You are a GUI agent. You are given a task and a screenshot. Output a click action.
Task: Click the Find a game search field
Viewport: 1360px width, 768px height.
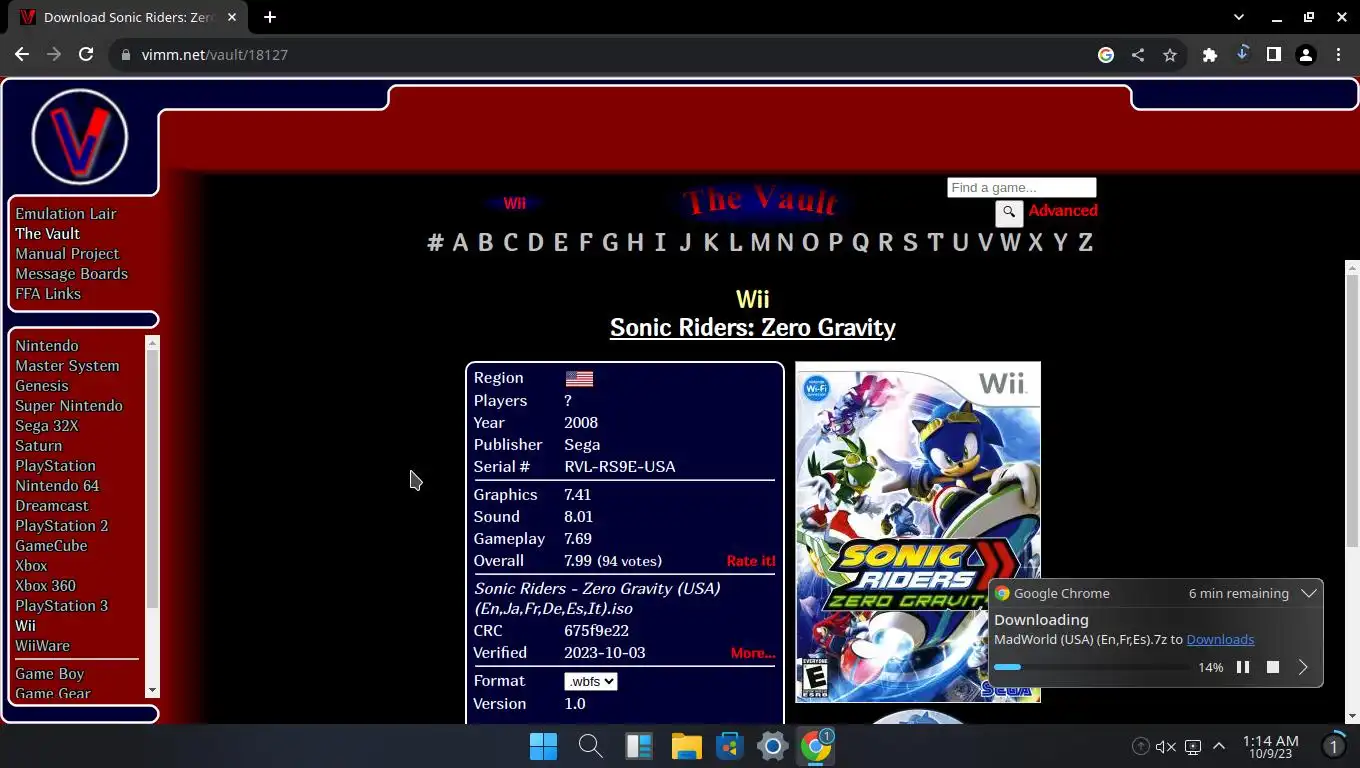(1021, 188)
